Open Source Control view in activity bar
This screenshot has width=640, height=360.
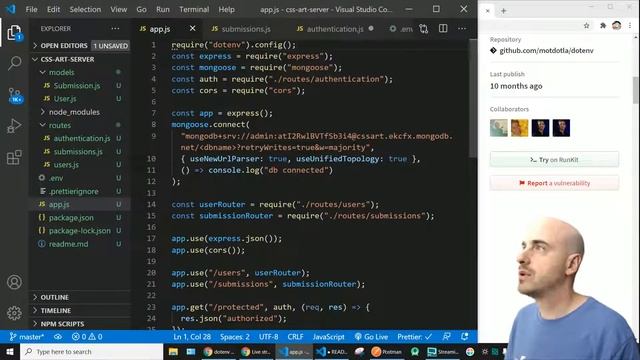[14, 95]
